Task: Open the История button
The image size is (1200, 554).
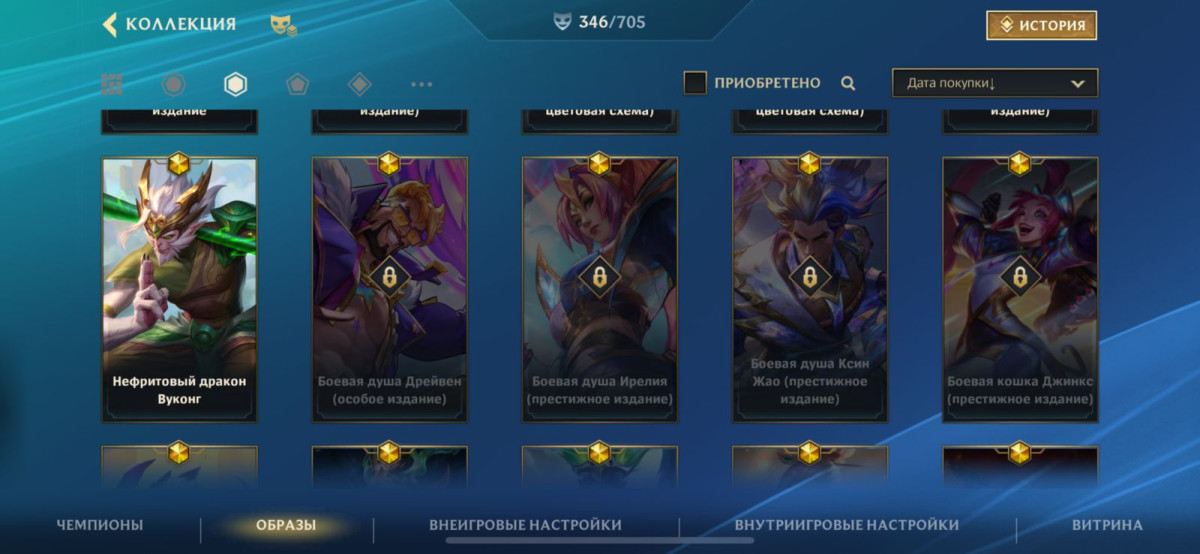Action: click(x=1041, y=25)
